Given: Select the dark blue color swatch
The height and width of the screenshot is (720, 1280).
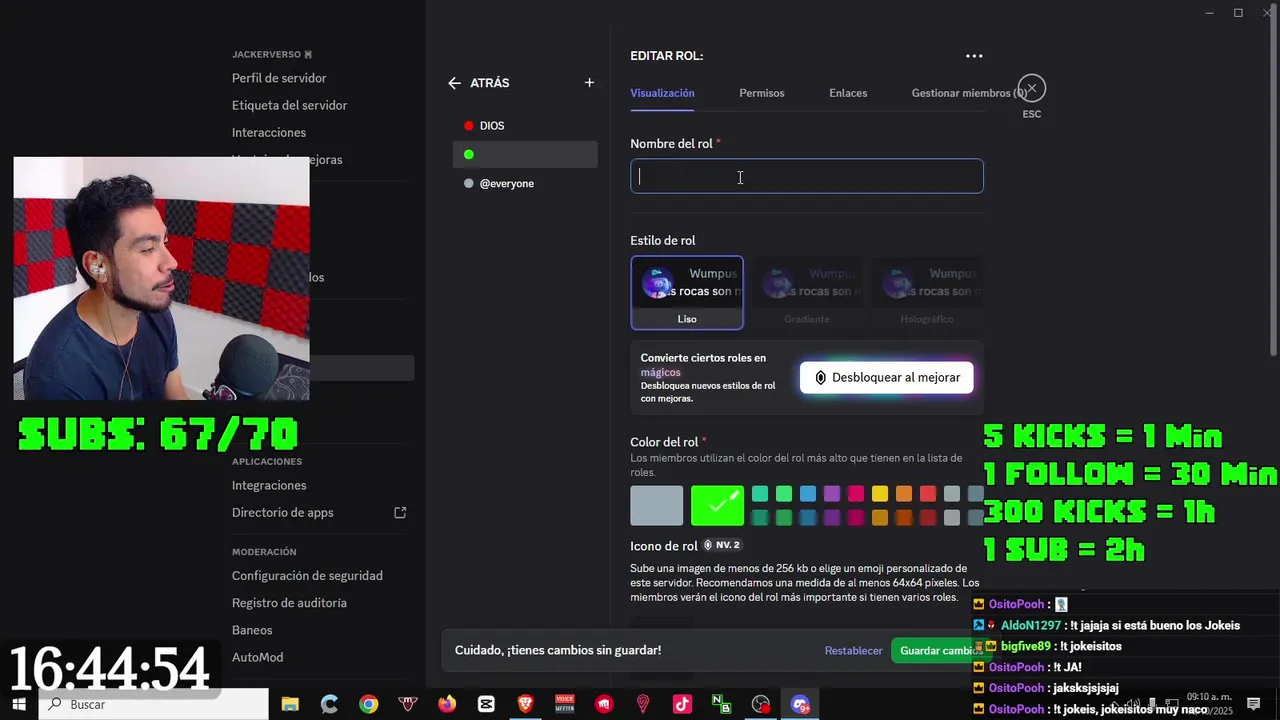Looking at the screenshot, I should pyautogui.click(x=808, y=518).
